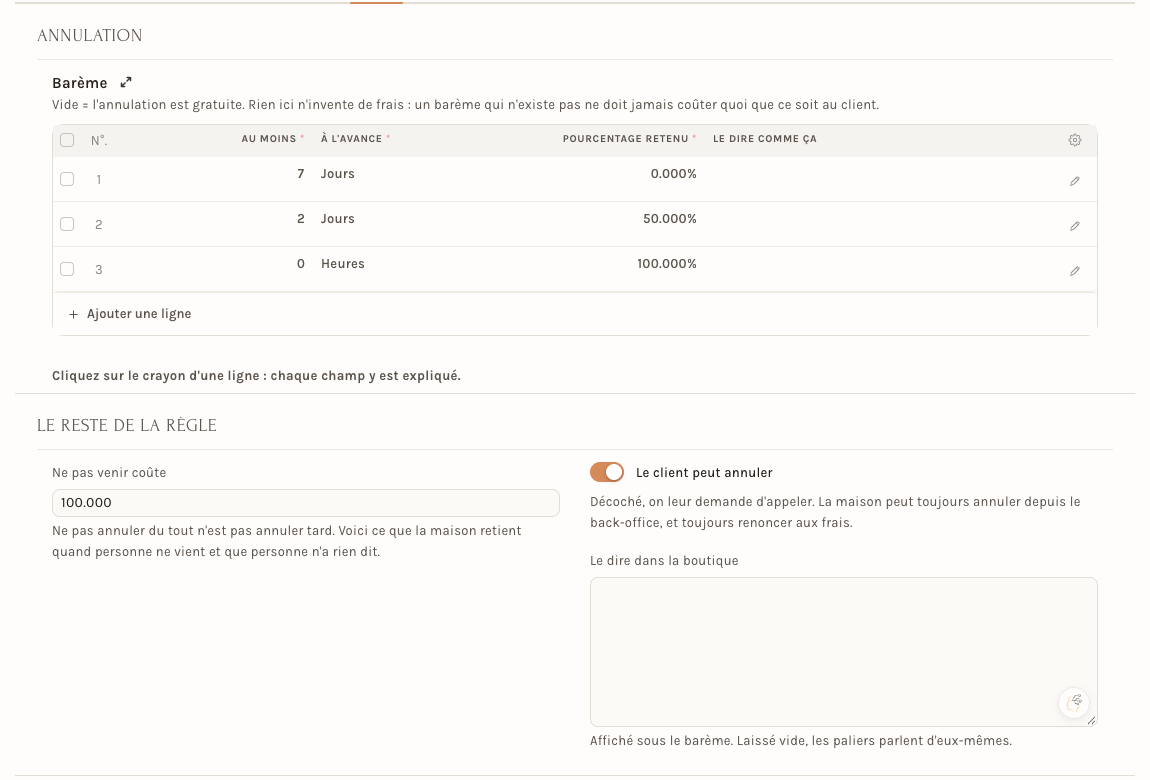Click the 'N°.' column header
This screenshot has width=1150, height=780.
pos(99,140)
